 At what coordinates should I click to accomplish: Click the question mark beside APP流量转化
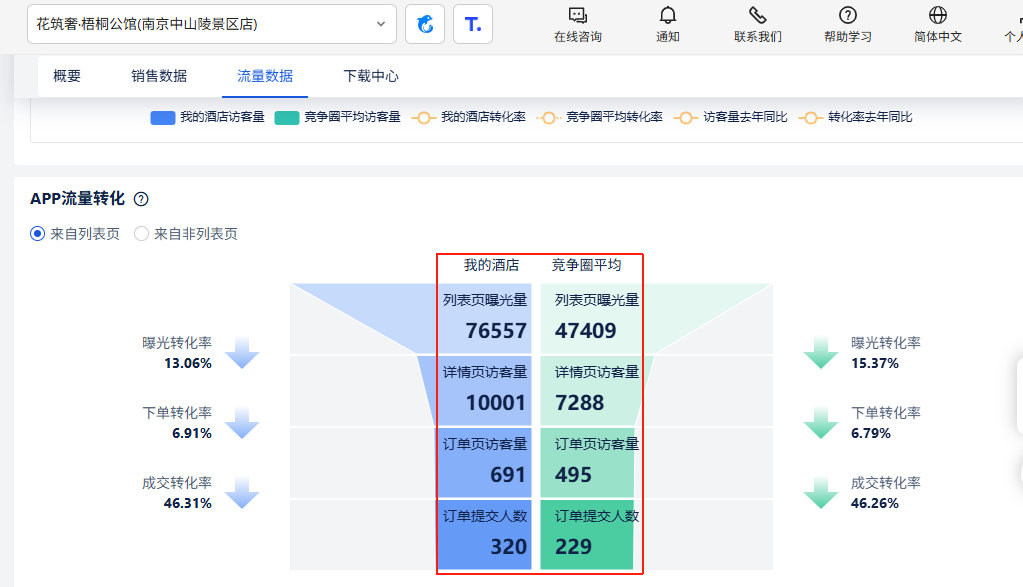[x=141, y=198]
